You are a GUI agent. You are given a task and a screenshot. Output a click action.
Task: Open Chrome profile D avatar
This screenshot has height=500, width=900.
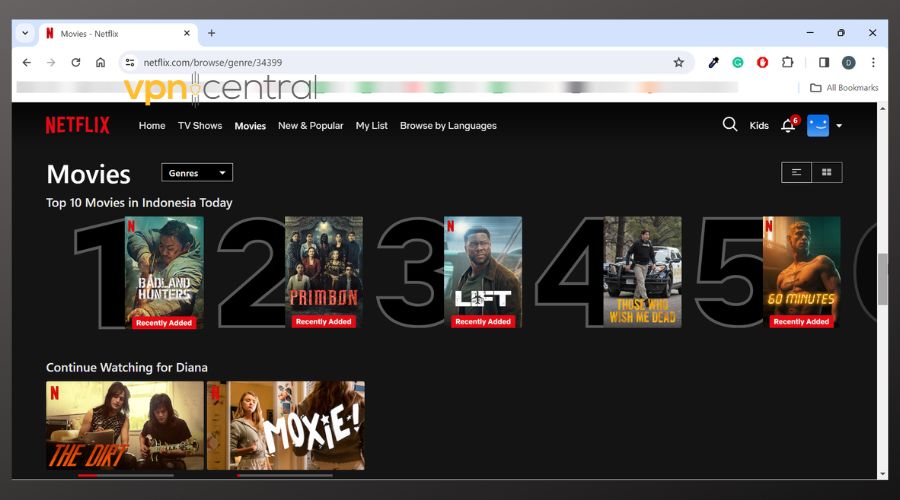pos(848,63)
